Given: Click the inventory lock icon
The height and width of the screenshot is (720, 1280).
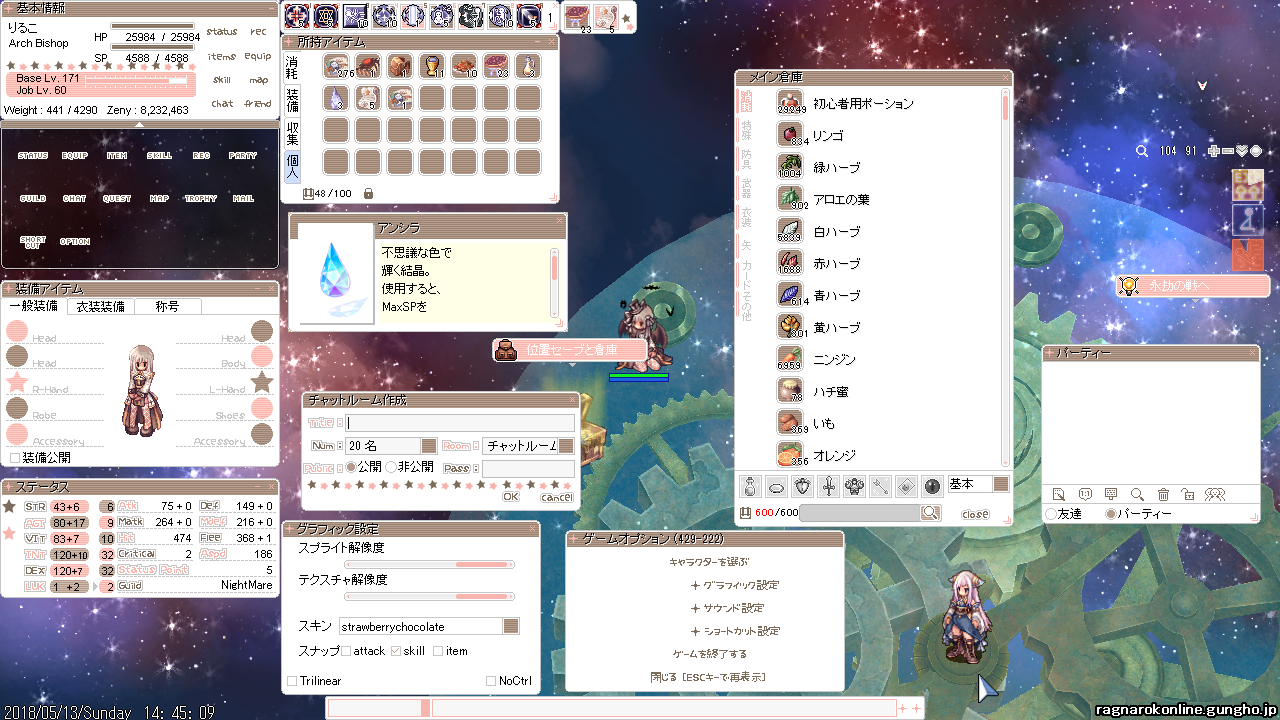Looking at the screenshot, I should [369, 193].
